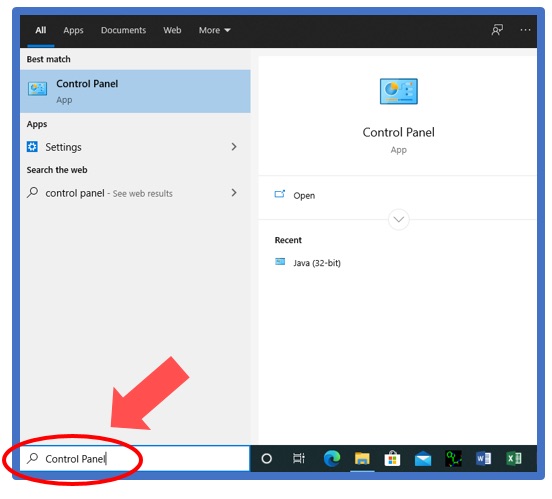The width and height of the screenshot is (552, 499).
Task: Open the More dropdown menu
Action: click(214, 30)
